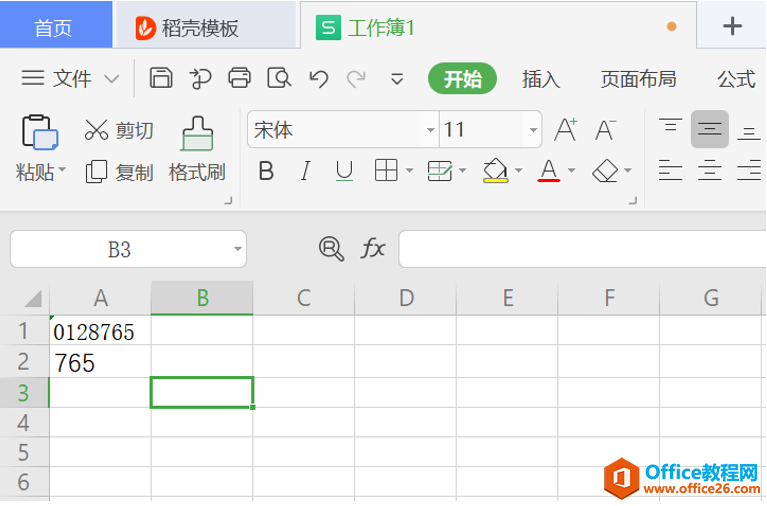767x506 pixels.
Task: Expand the font color dropdown arrow
Action: coord(571,171)
